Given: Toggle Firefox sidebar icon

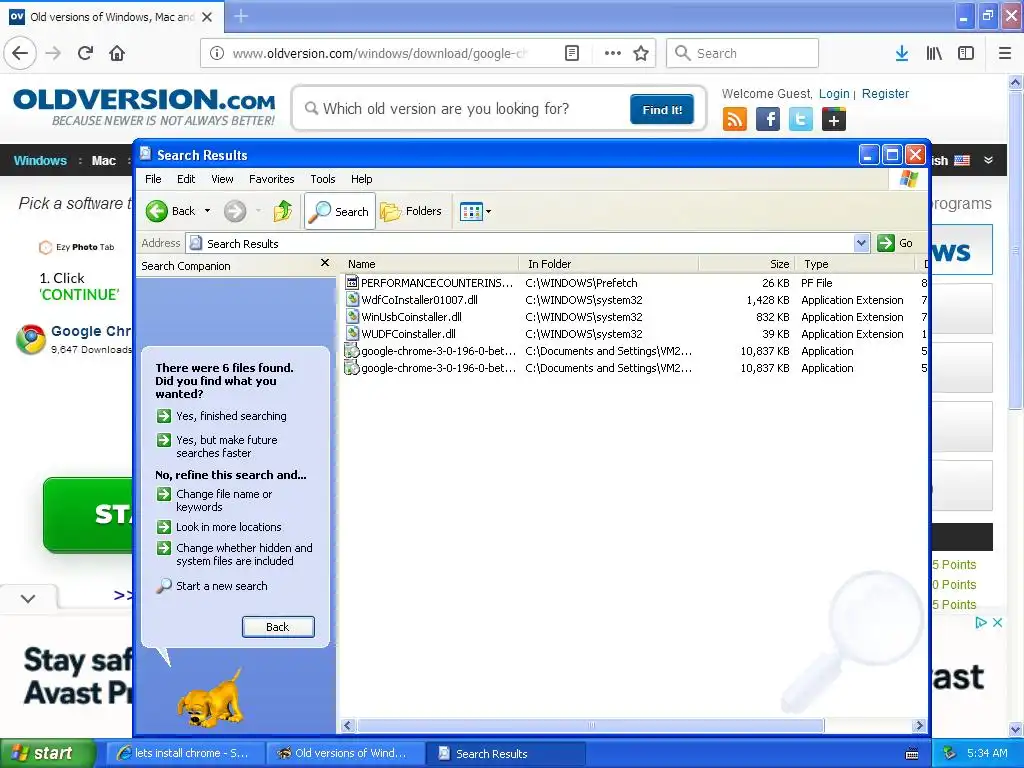Looking at the screenshot, I should coord(966,53).
